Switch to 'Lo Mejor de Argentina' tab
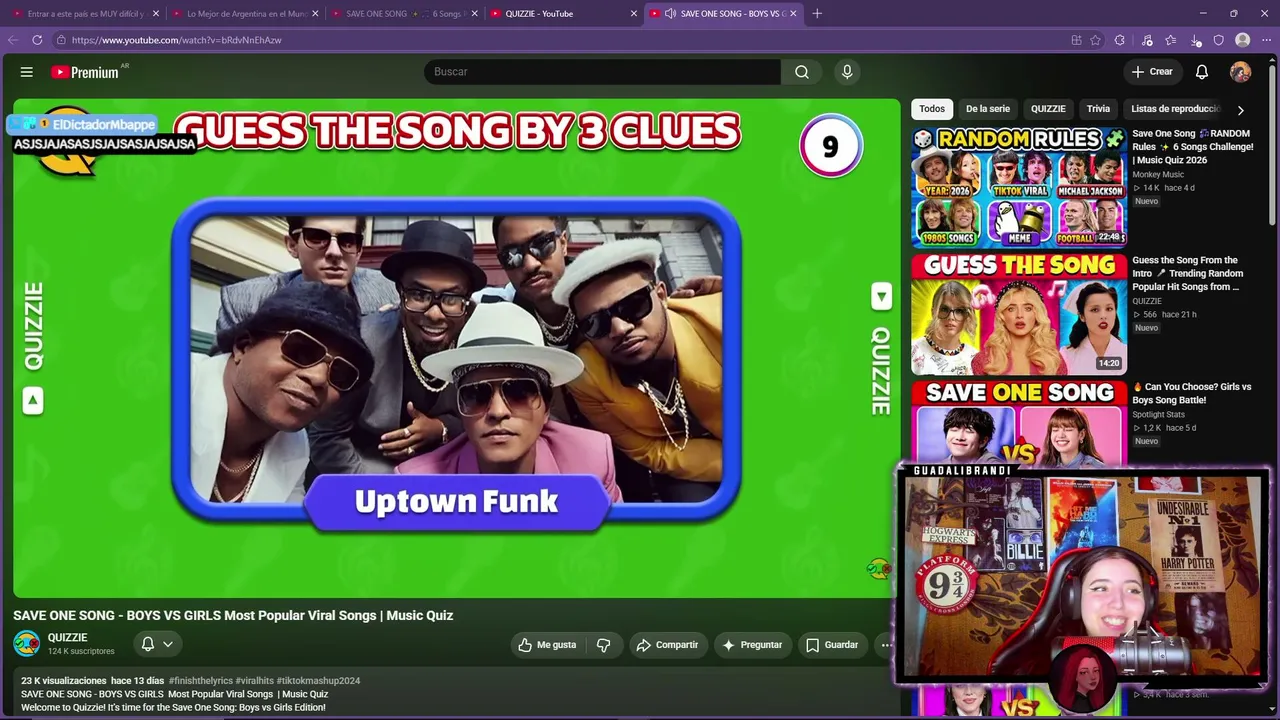 (x=244, y=14)
